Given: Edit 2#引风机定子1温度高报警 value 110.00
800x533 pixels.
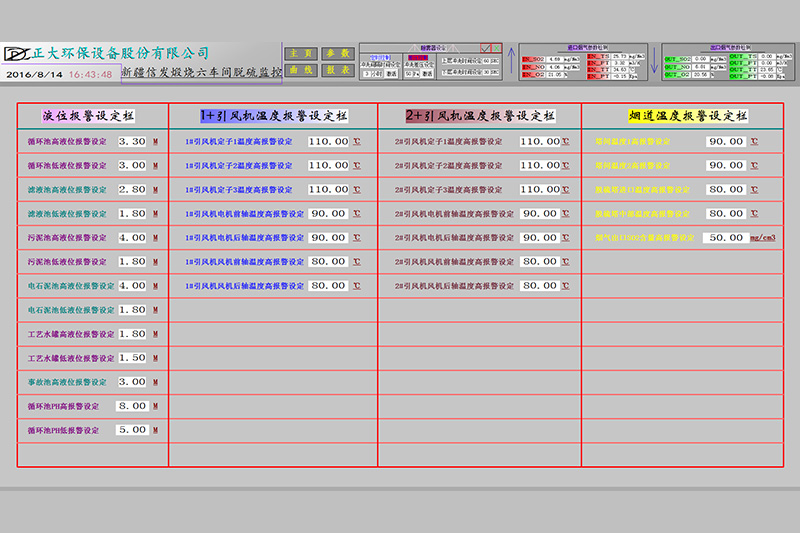Looking at the screenshot, I should point(540,141).
